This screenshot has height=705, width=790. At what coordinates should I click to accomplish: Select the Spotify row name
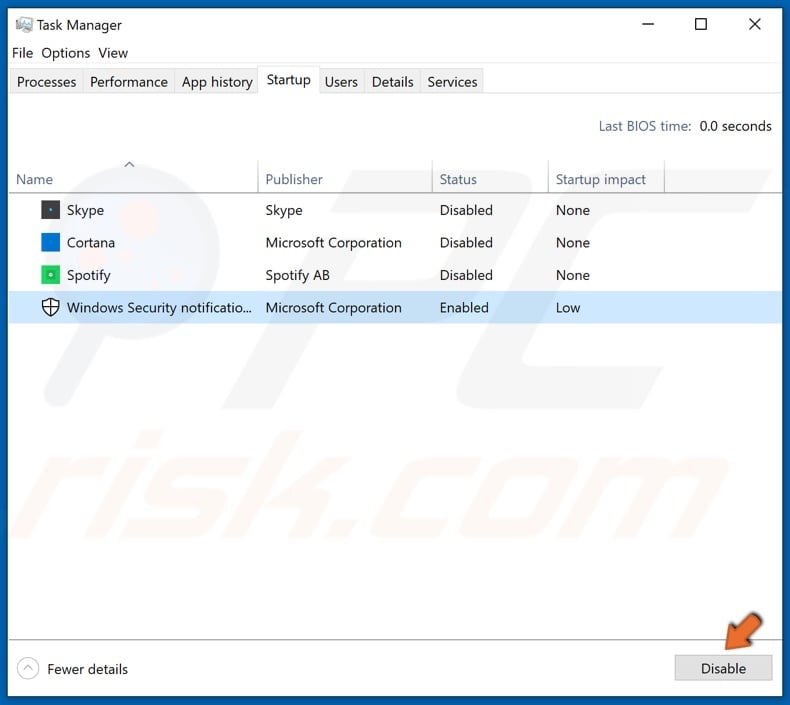pos(89,275)
